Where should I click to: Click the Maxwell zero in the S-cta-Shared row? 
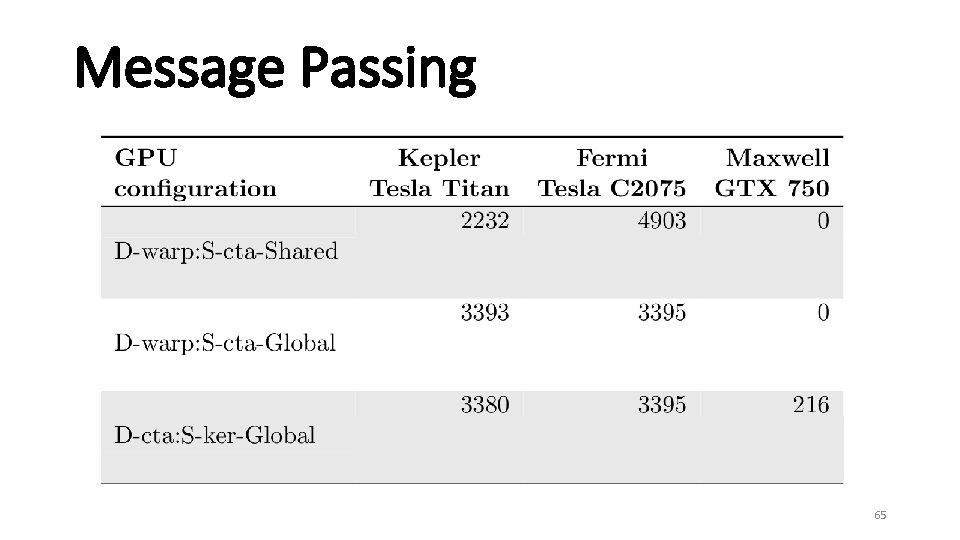tap(822, 221)
